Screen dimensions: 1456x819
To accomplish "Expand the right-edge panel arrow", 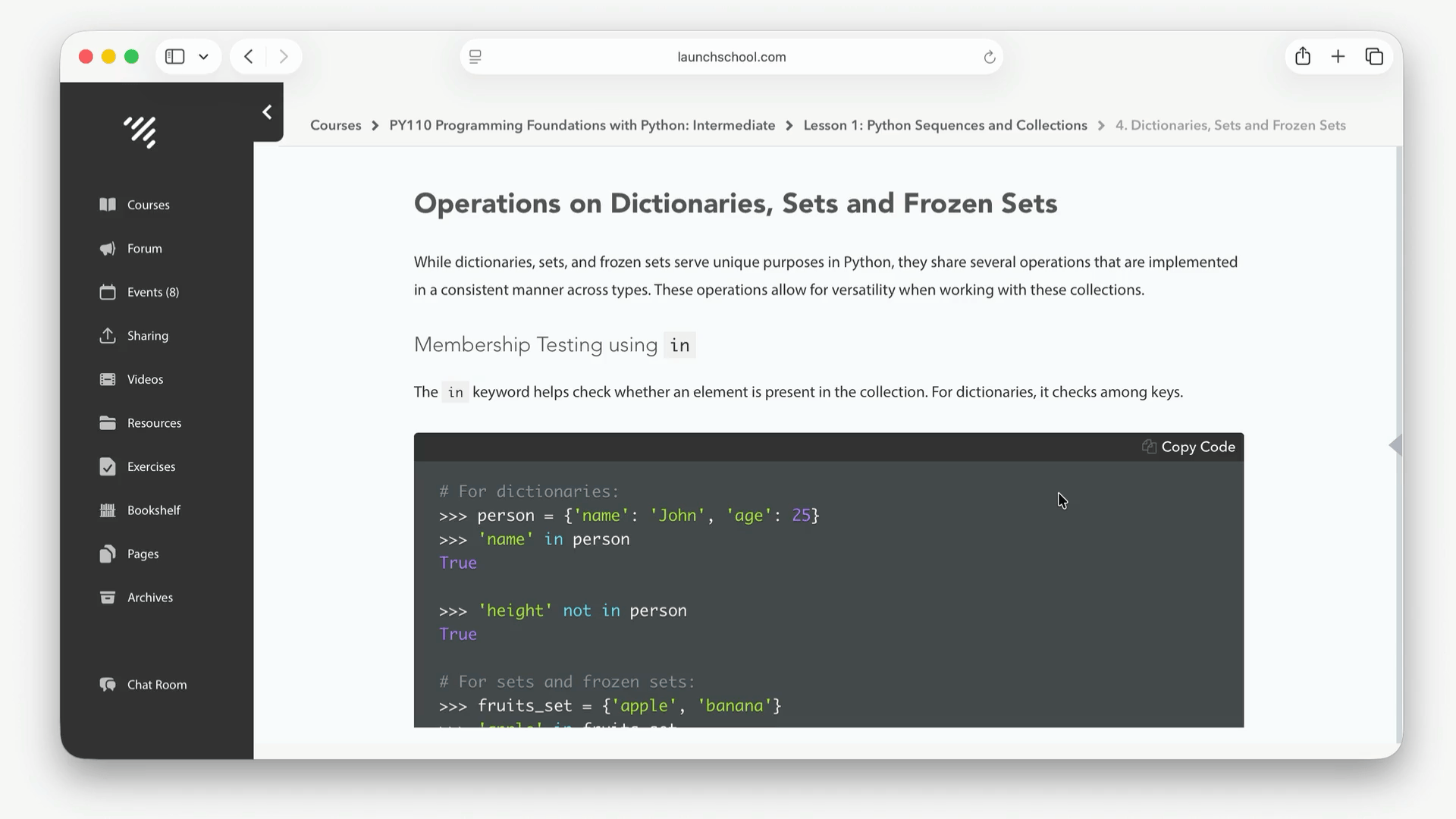I will tap(1395, 445).
